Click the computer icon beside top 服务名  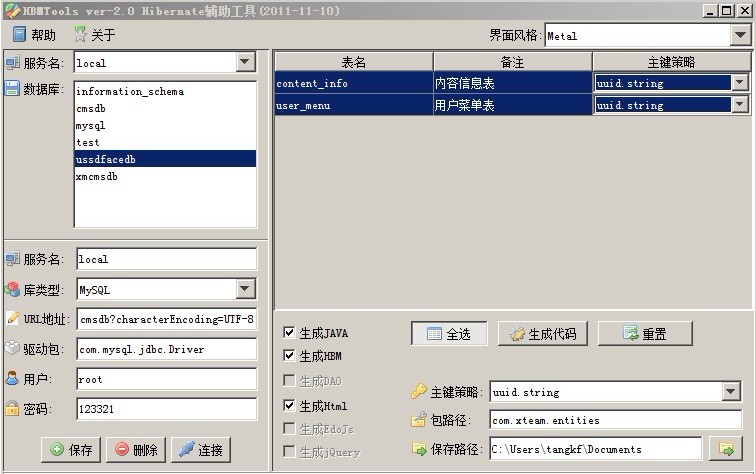(x=12, y=62)
